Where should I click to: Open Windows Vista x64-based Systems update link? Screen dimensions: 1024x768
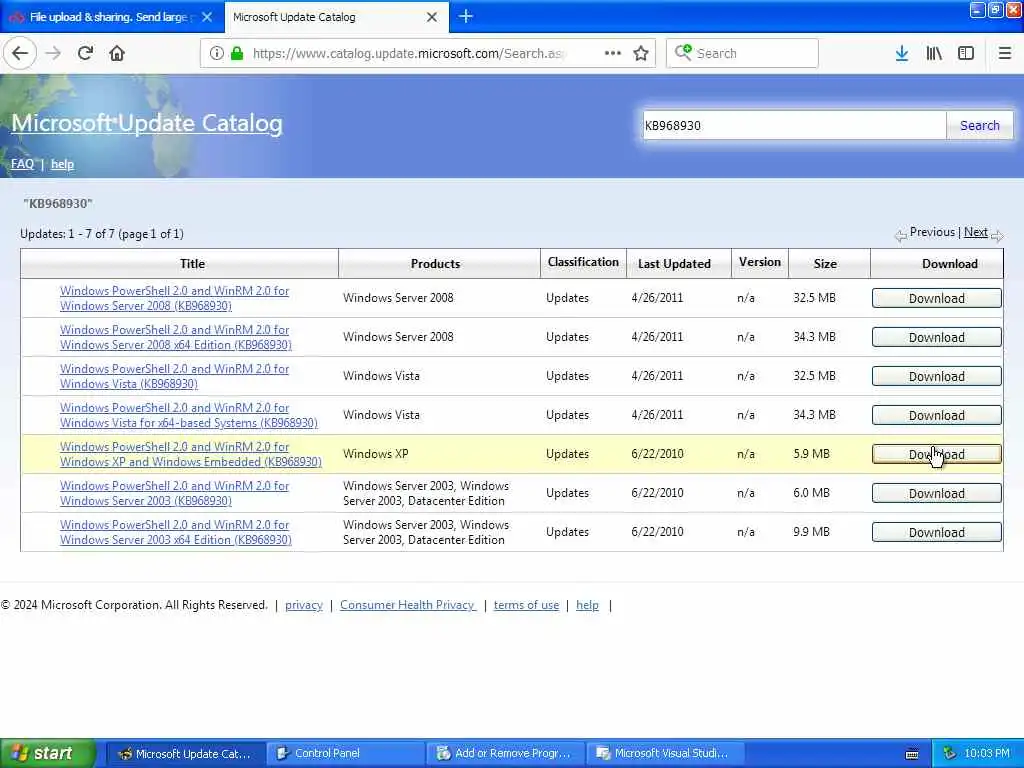tap(189, 415)
